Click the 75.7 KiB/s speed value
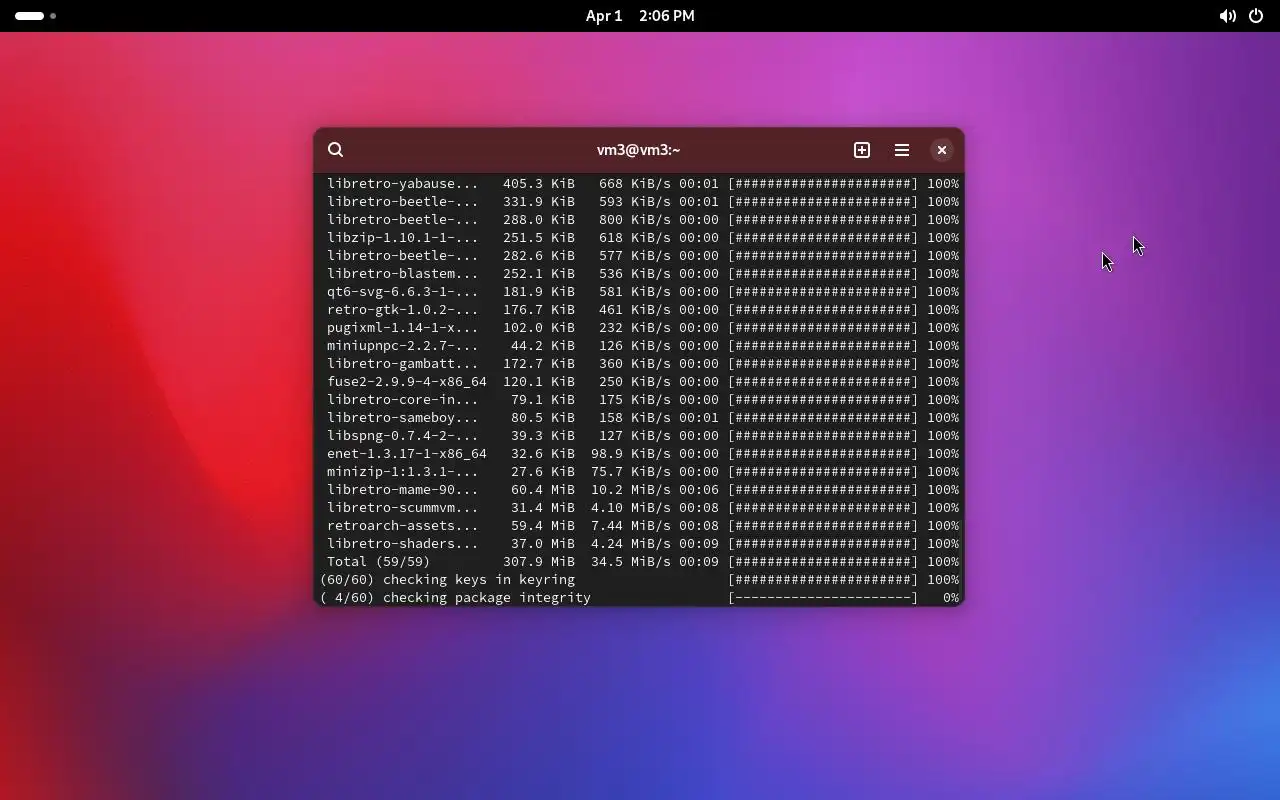Screen dimensions: 1280x800 (631, 472)
